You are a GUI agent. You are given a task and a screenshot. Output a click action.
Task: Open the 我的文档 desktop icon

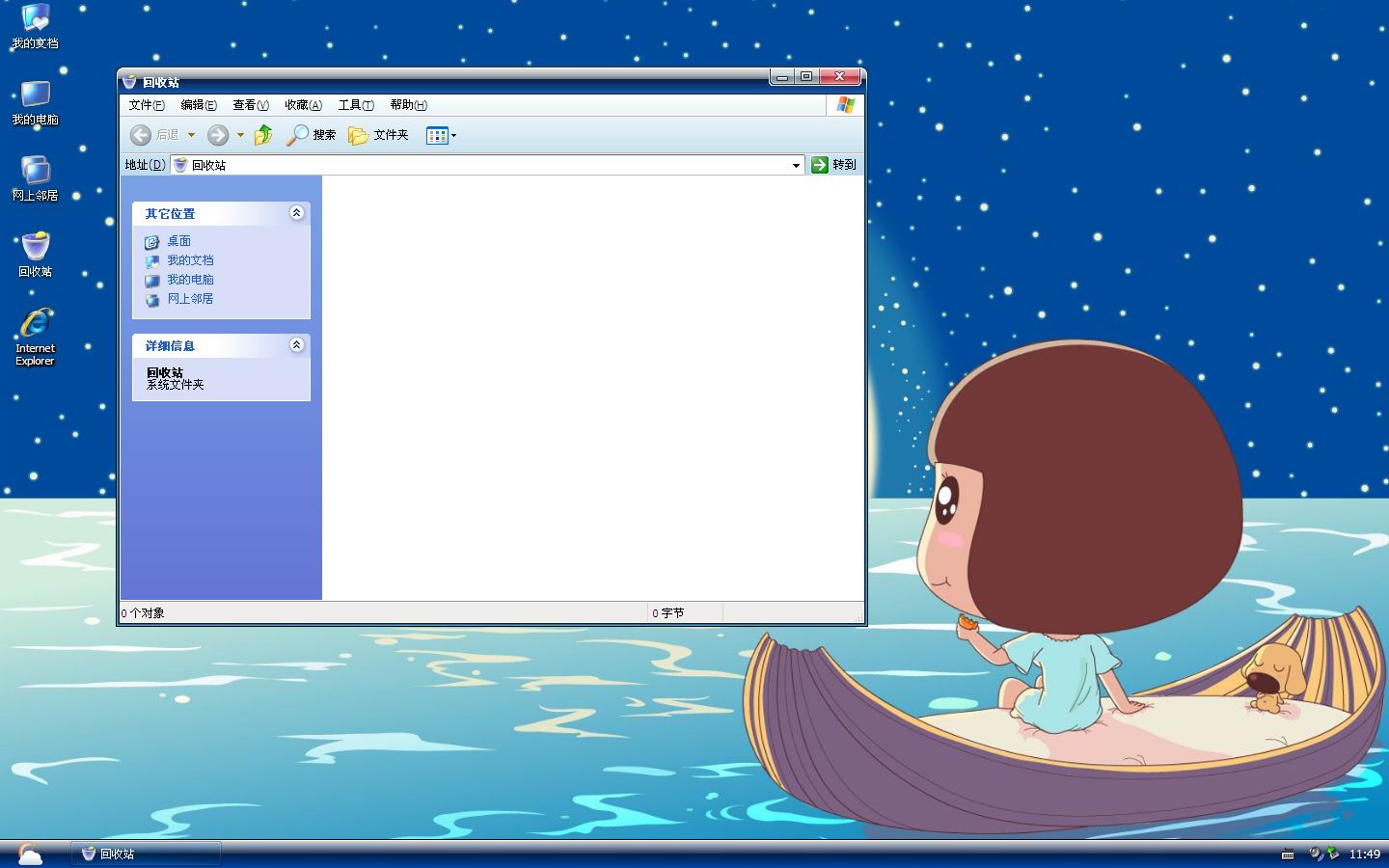coord(35,26)
